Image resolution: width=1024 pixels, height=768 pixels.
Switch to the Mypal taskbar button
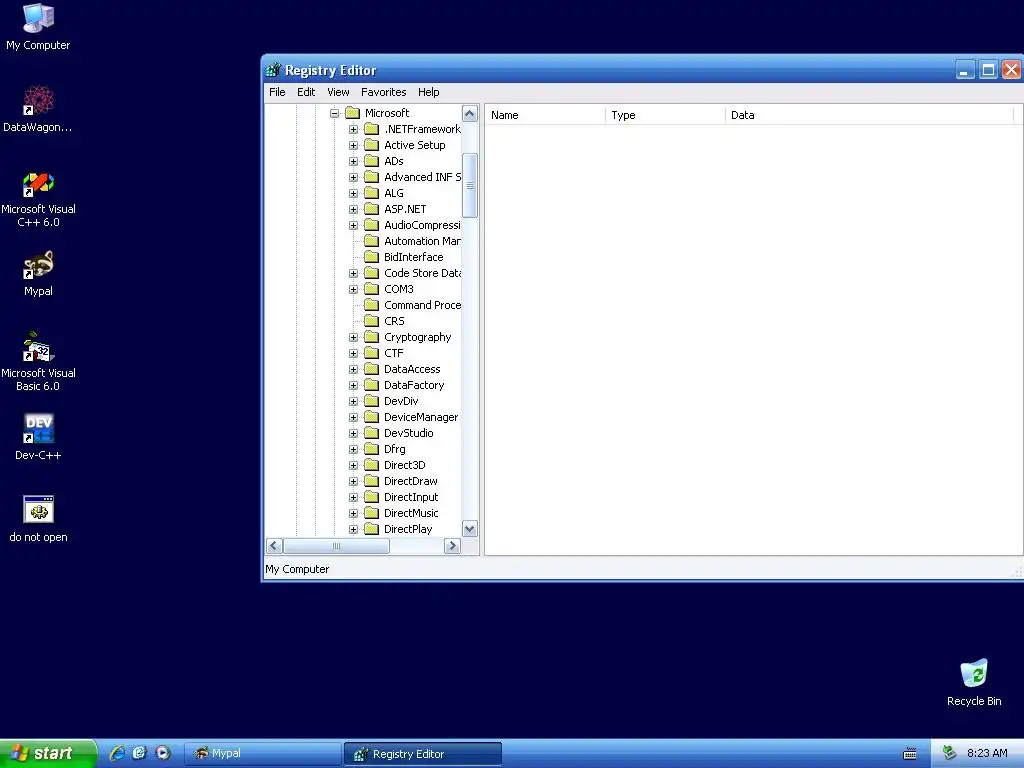263,753
